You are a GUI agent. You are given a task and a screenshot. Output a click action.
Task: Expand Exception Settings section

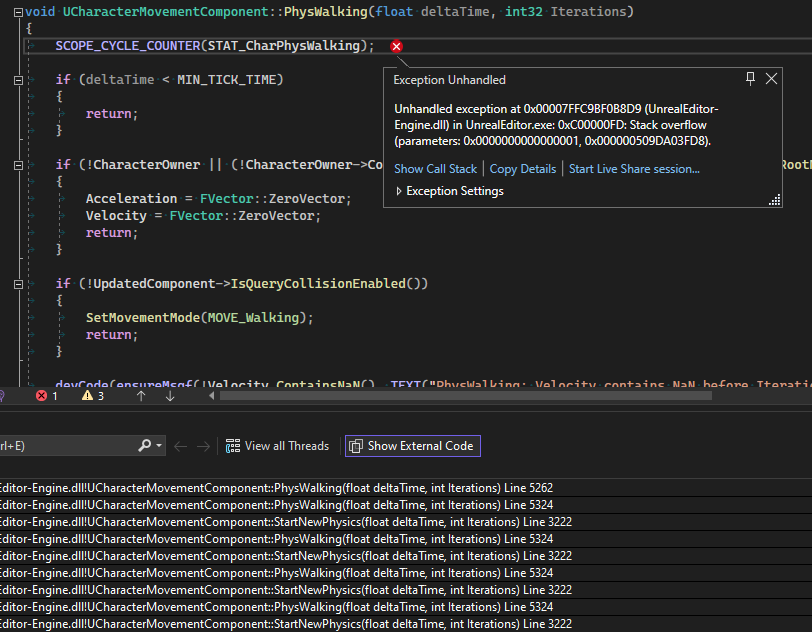pyautogui.click(x=449, y=191)
